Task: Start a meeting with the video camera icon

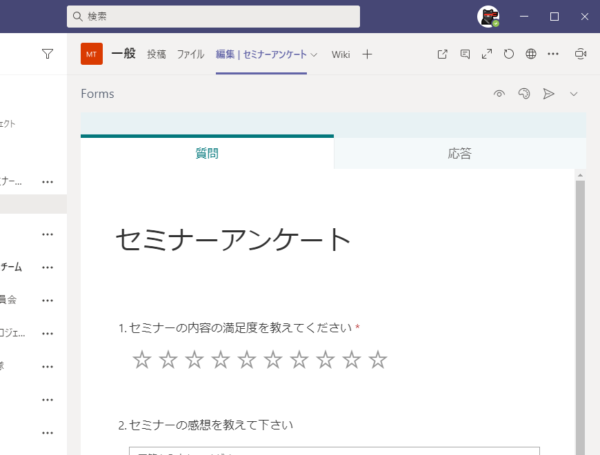Action: click(580, 54)
